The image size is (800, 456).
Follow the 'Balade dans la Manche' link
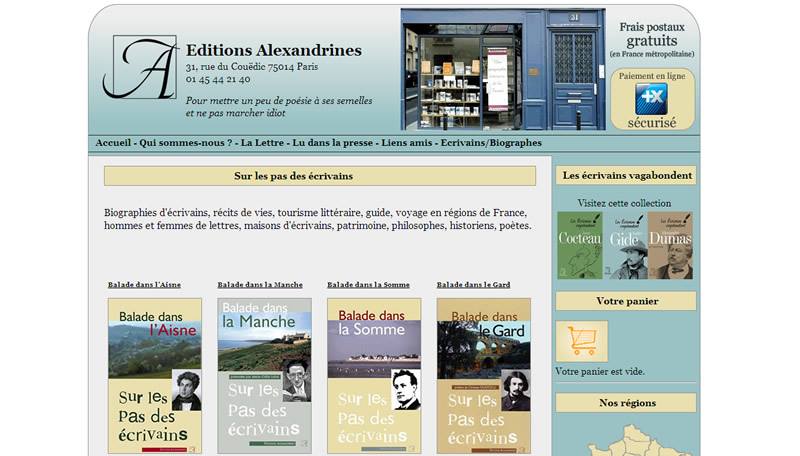(x=260, y=285)
